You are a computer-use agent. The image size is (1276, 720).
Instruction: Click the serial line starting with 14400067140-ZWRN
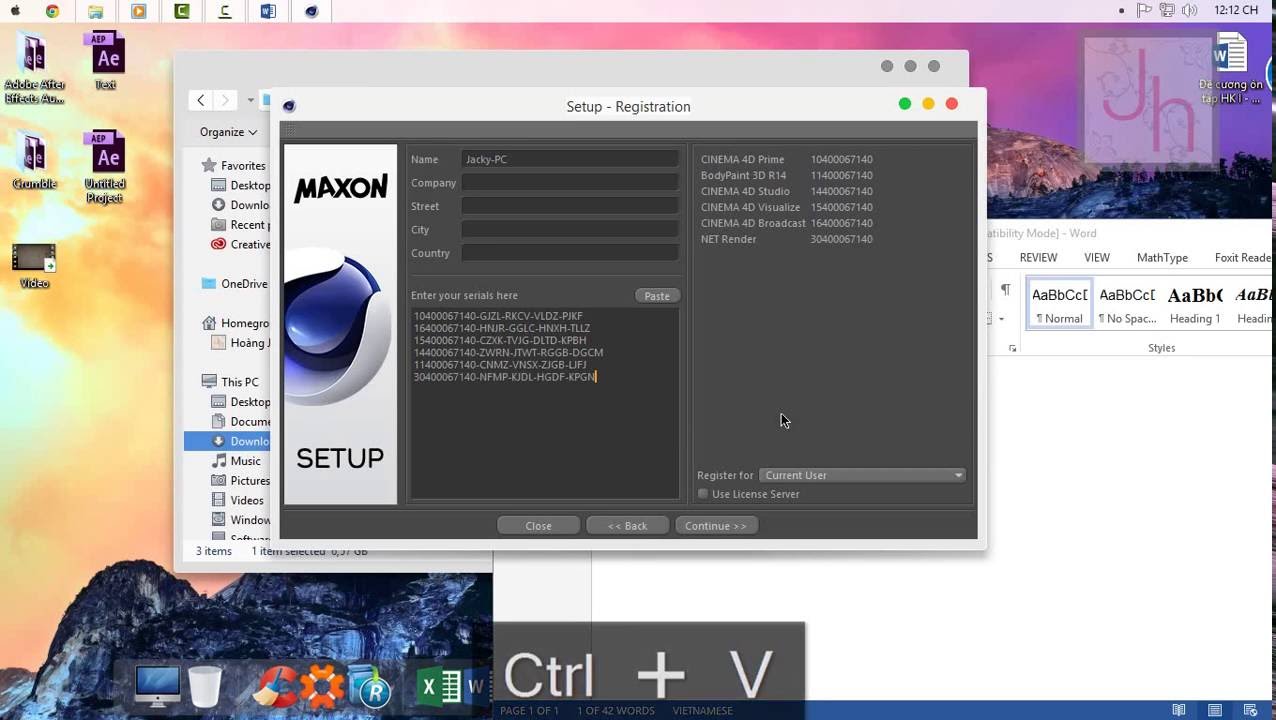pos(508,352)
